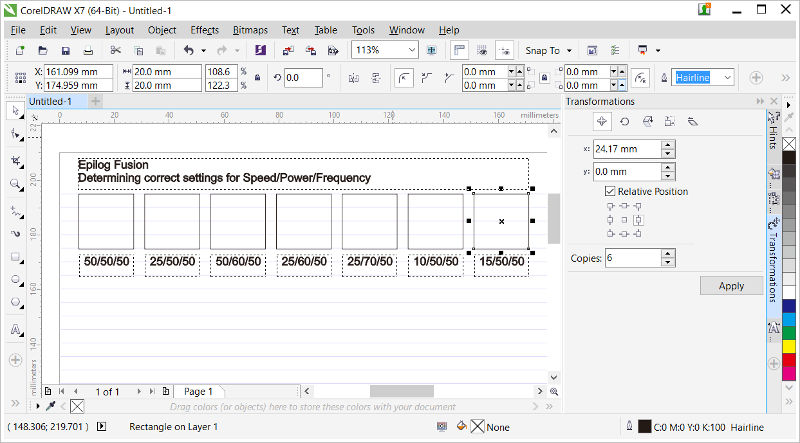Pick the yellow swatch in color palette
Image resolution: width=800 pixels, height=443 pixels.
click(789, 346)
